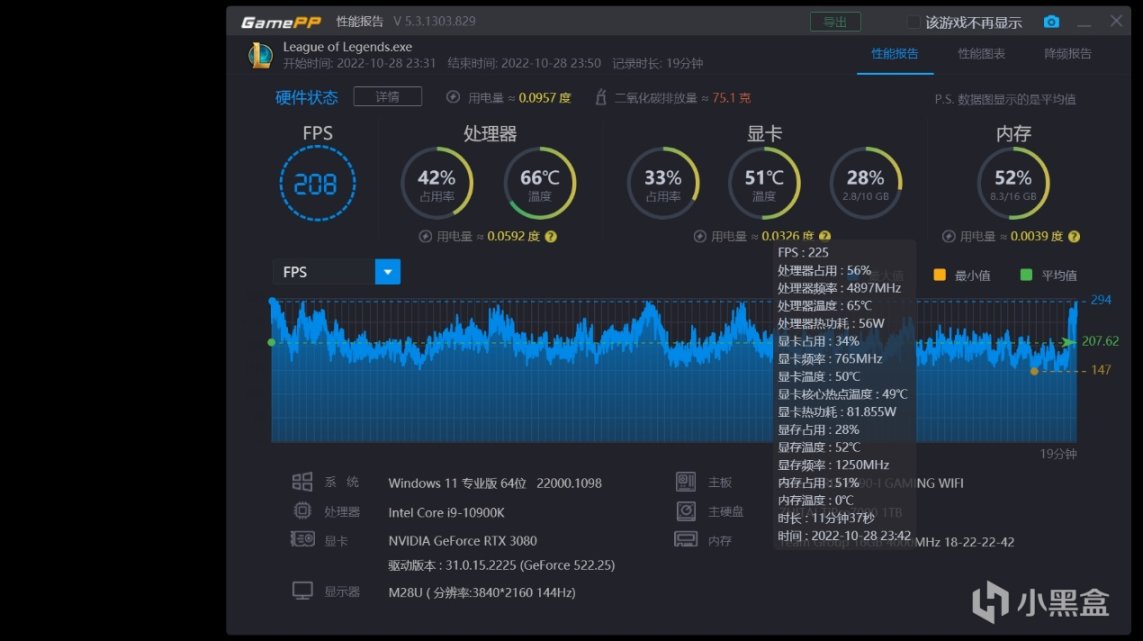
Task: Click the 详情 details button
Action: (388, 97)
